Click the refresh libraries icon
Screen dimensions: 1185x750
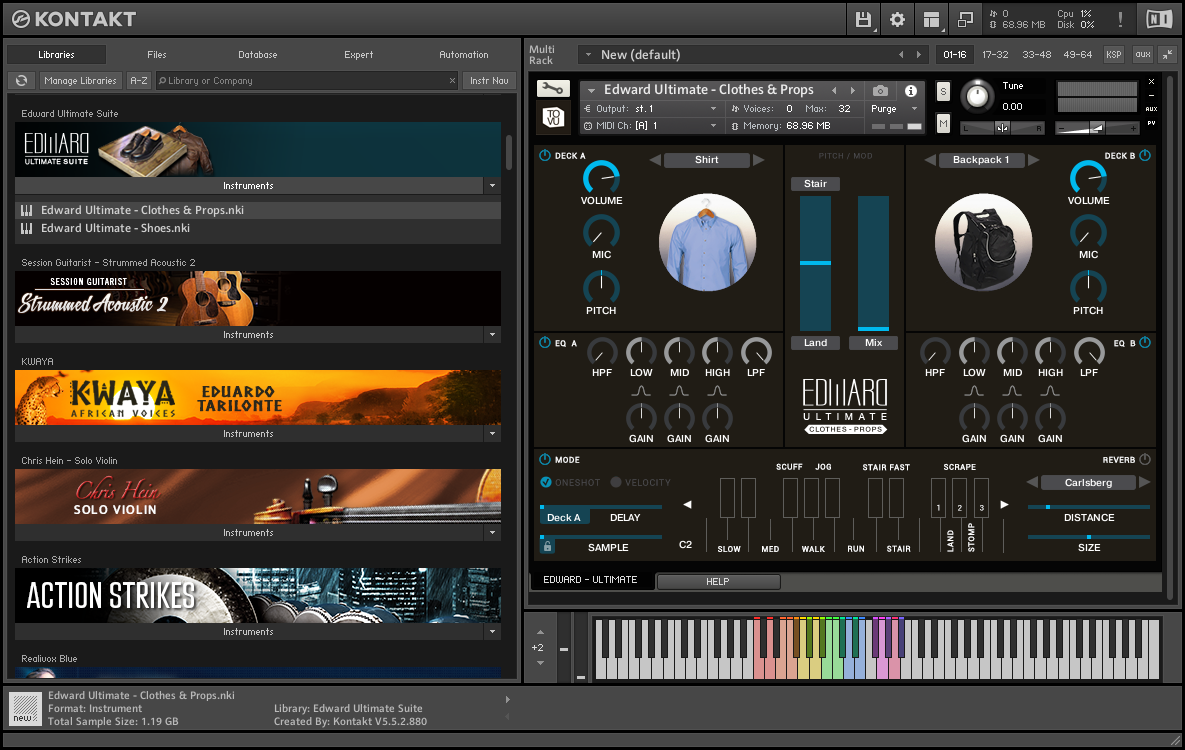pos(21,80)
